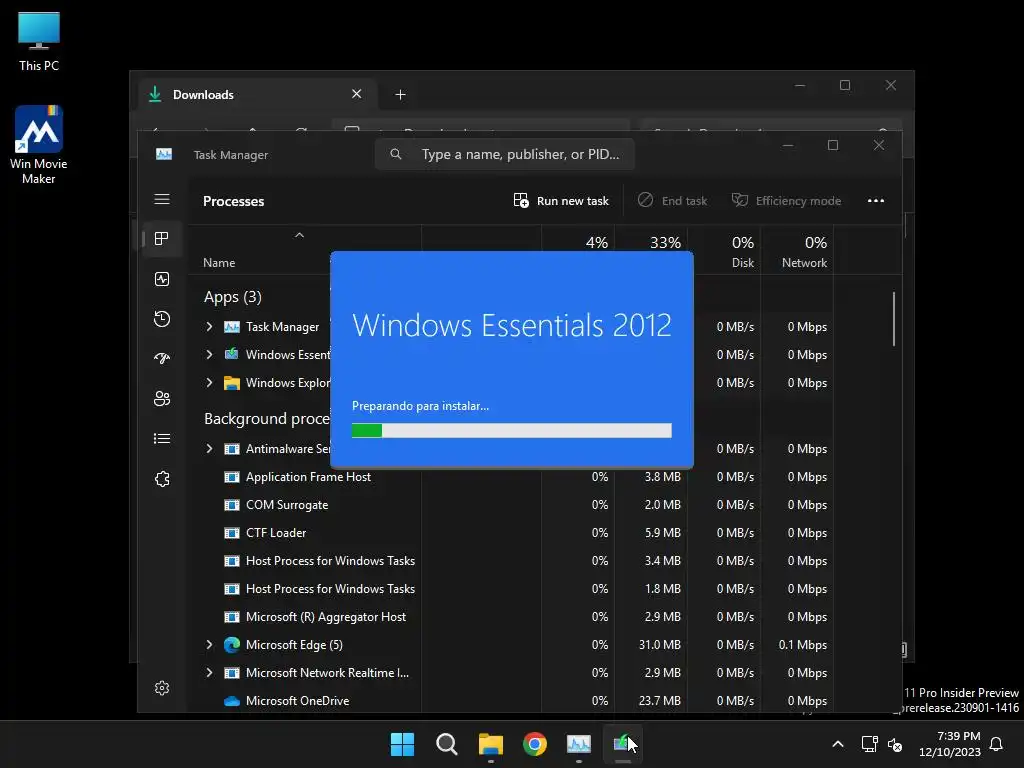Viewport: 1024px width, 768px height.
Task: Open network status tray icon
Action: coord(869,744)
